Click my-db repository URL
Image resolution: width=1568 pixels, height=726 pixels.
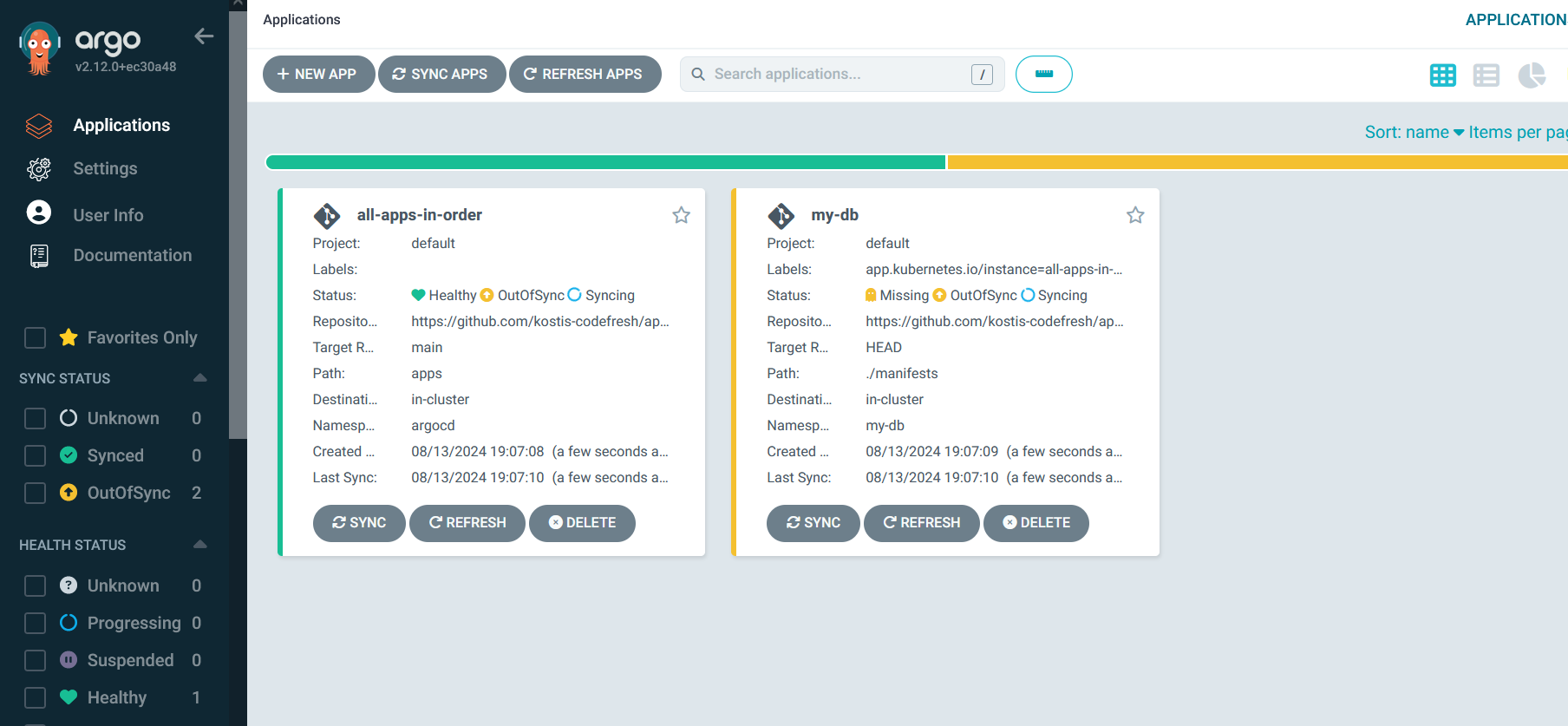(x=995, y=321)
